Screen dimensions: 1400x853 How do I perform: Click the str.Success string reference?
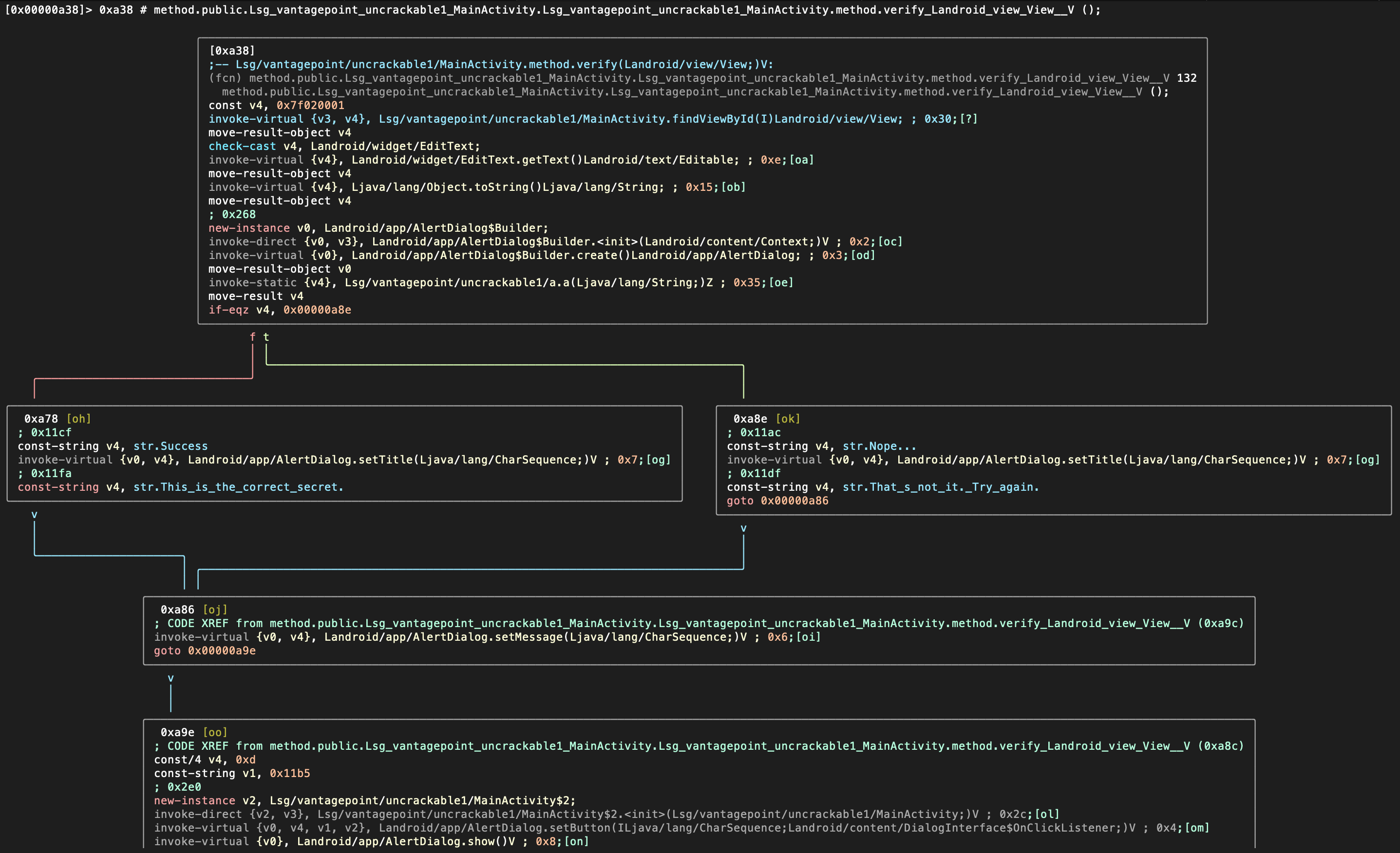(170, 446)
